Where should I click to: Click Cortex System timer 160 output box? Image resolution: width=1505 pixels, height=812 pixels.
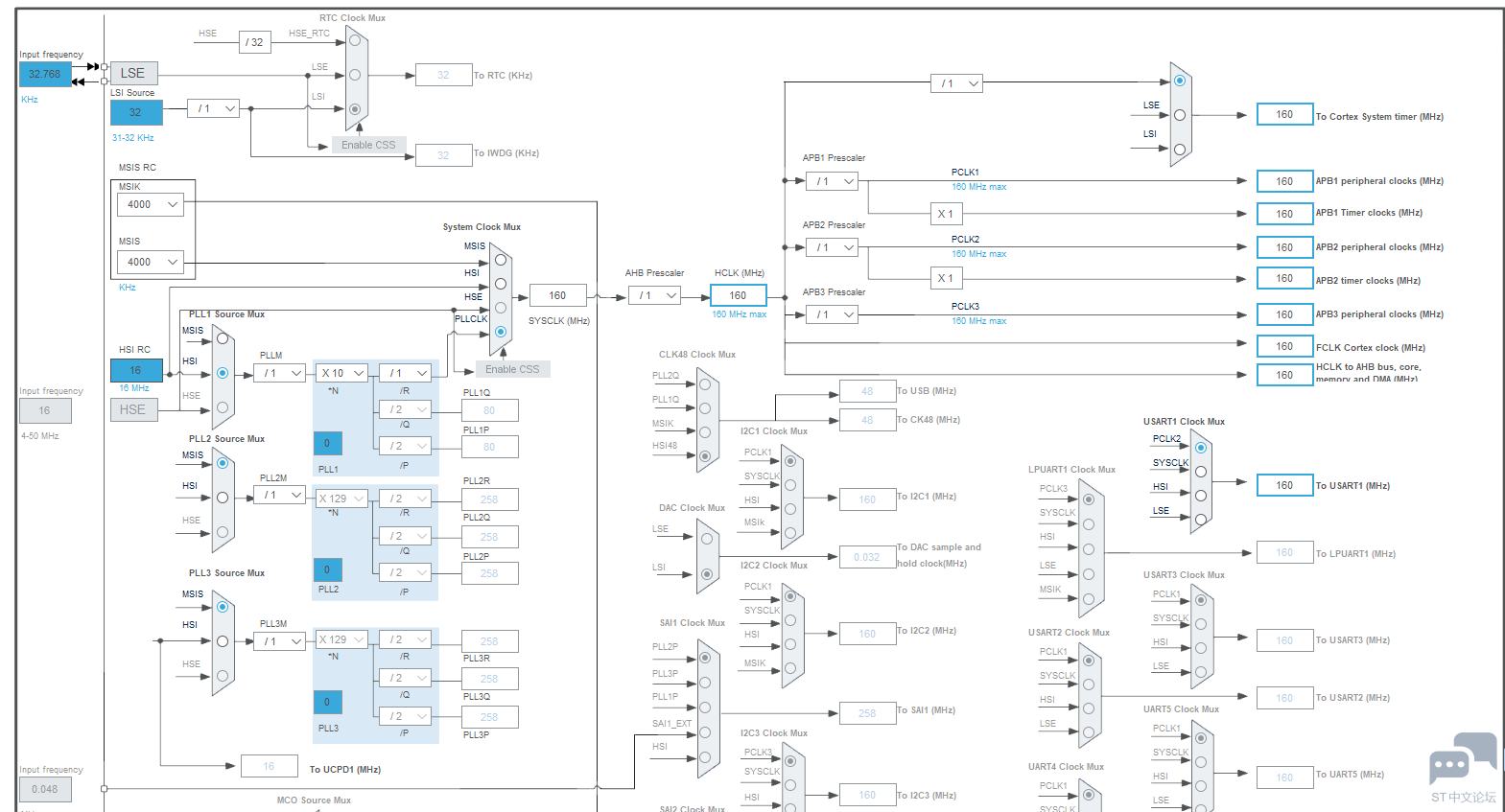(1284, 114)
